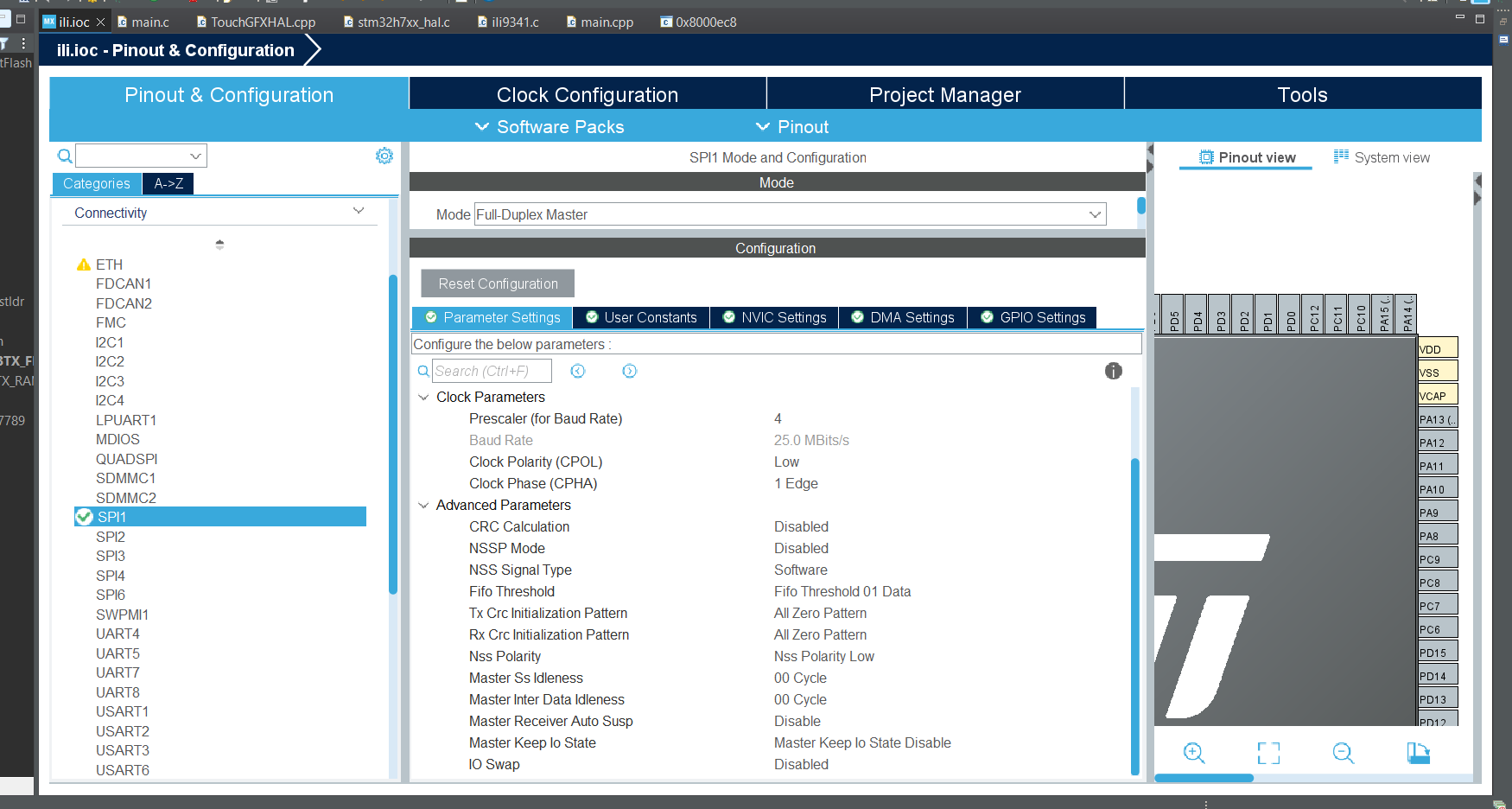This screenshot has width=1512, height=809.
Task: Select SPI1 in the Connectivity list
Action: pos(113,516)
